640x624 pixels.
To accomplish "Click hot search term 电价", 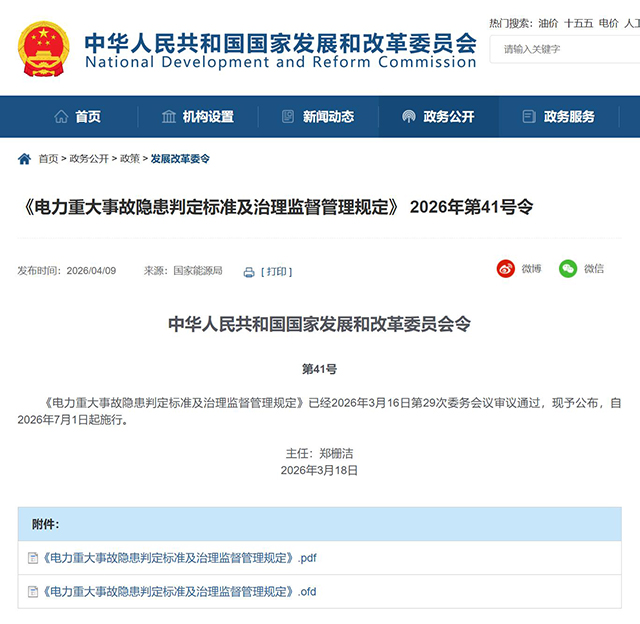I will click(608, 22).
